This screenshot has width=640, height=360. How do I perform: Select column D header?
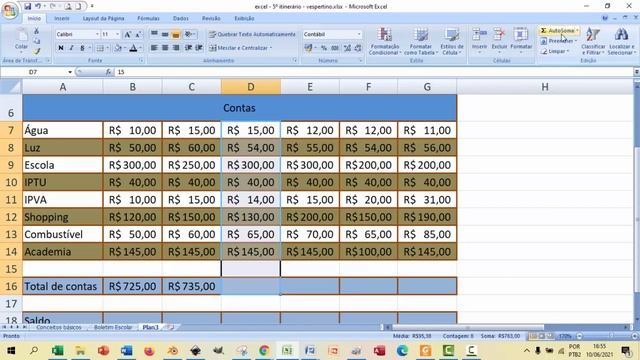pyautogui.click(x=251, y=87)
